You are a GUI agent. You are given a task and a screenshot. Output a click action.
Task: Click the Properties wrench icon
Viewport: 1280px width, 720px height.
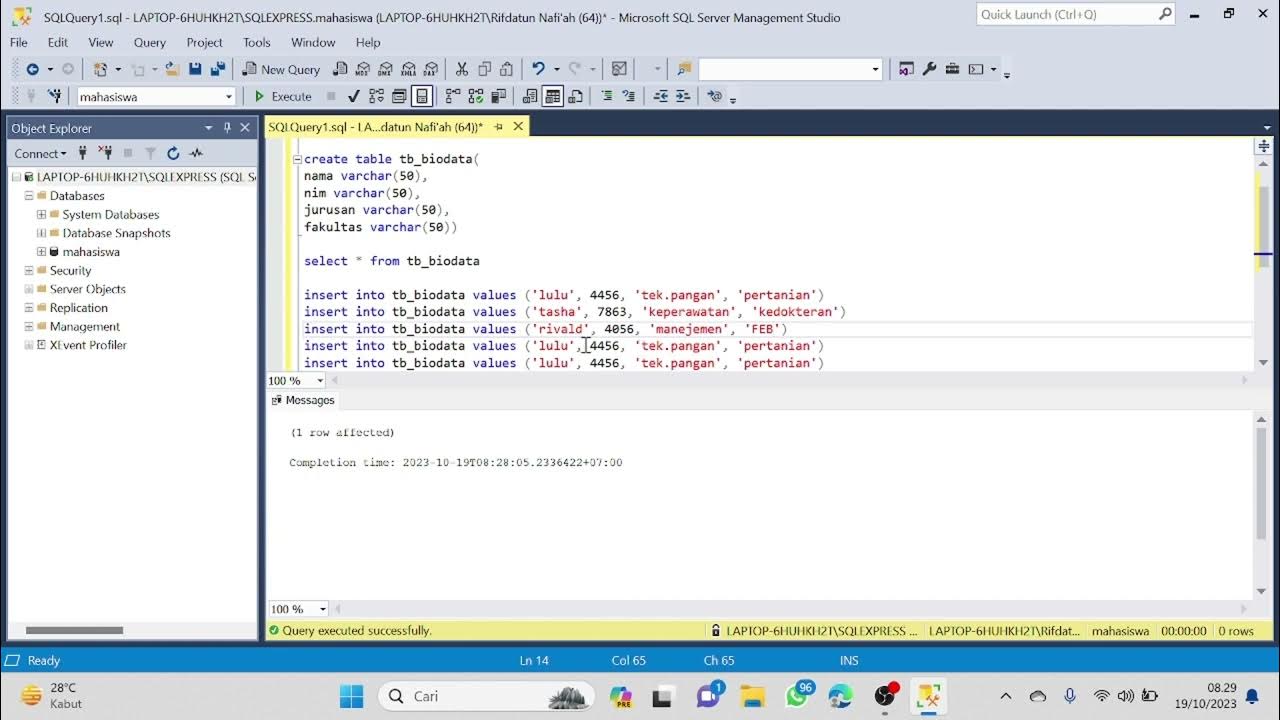[929, 69]
